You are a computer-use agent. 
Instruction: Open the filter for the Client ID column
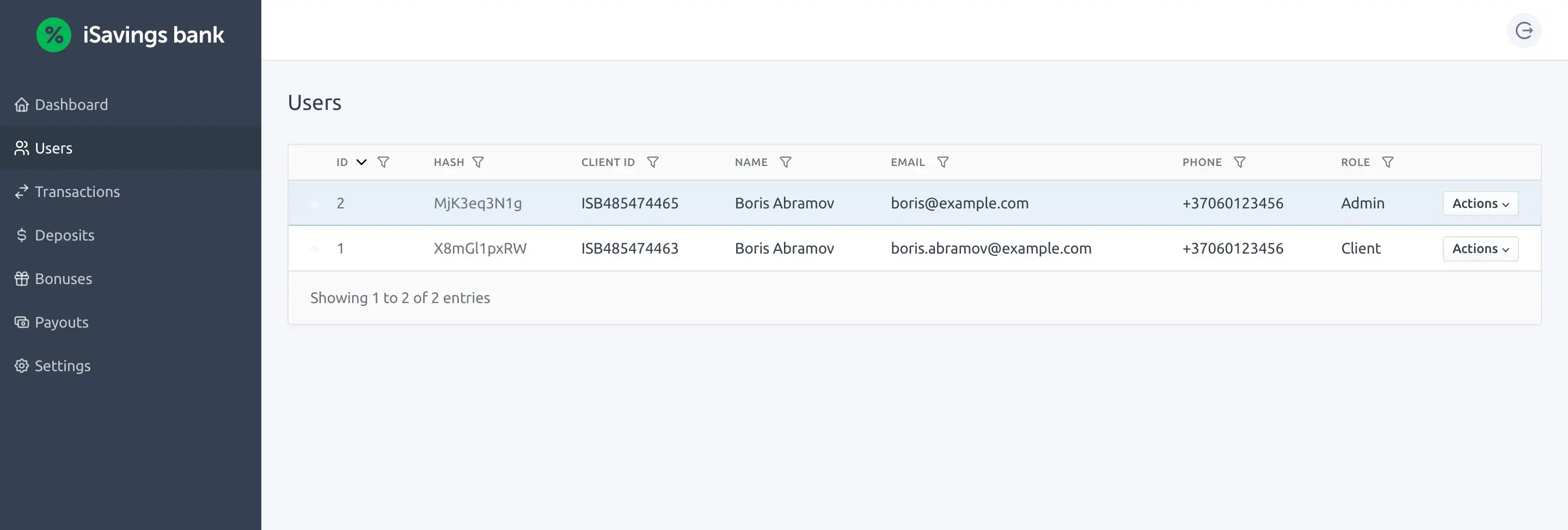pos(653,162)
